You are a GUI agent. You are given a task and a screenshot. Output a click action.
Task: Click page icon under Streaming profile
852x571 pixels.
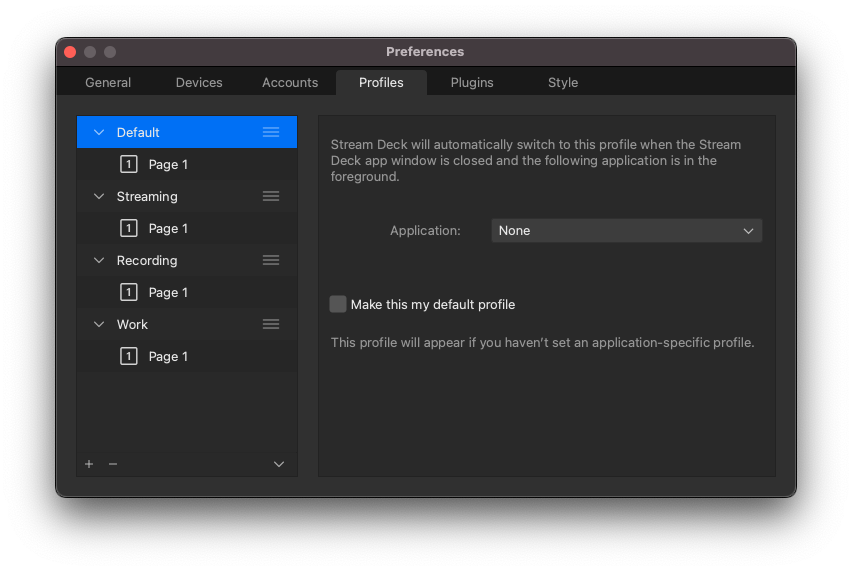coord(129,228)
